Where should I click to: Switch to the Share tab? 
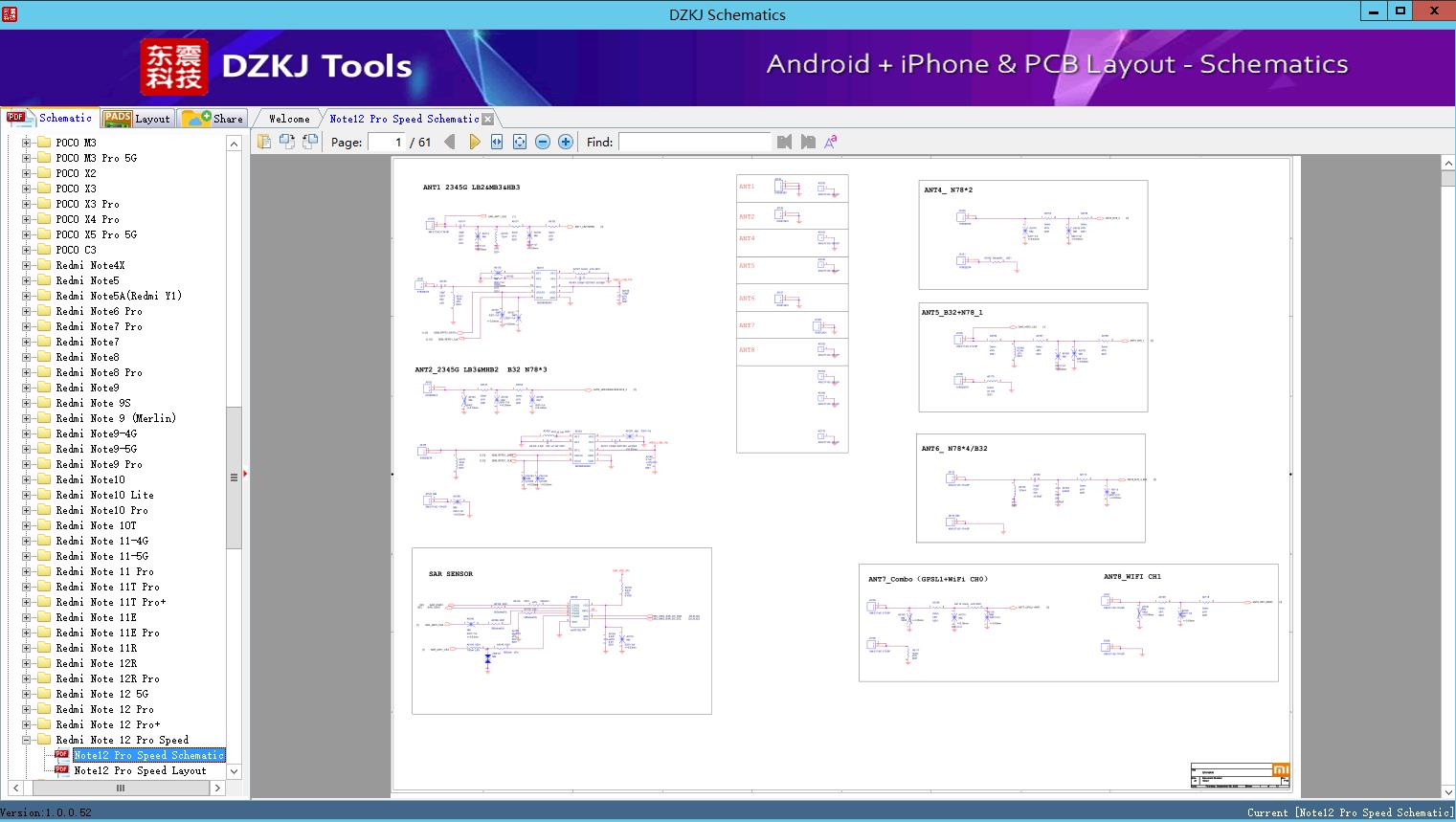tap(213, 119)
